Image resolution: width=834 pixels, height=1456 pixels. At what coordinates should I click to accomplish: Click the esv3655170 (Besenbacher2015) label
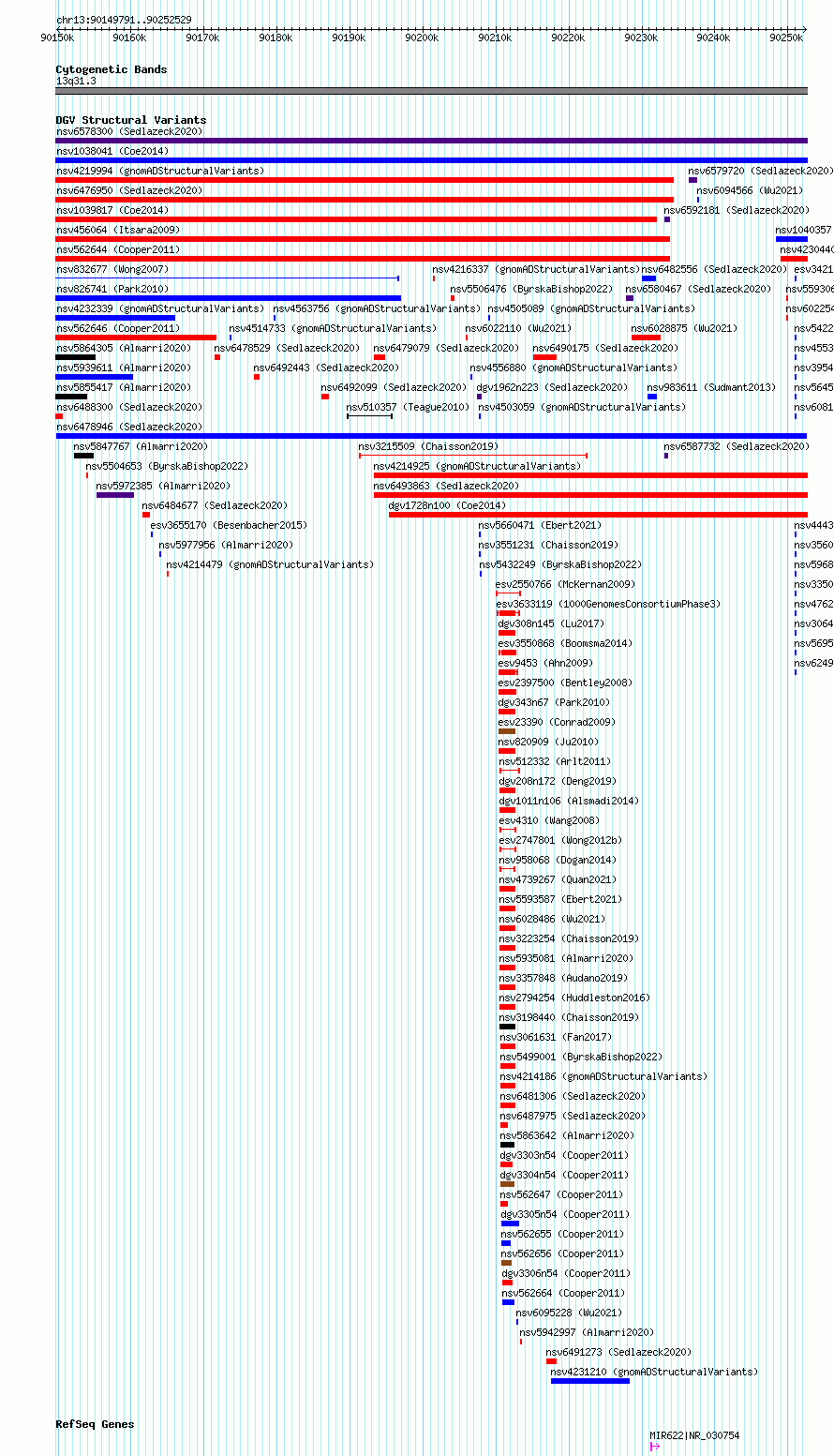coord(229,525)
